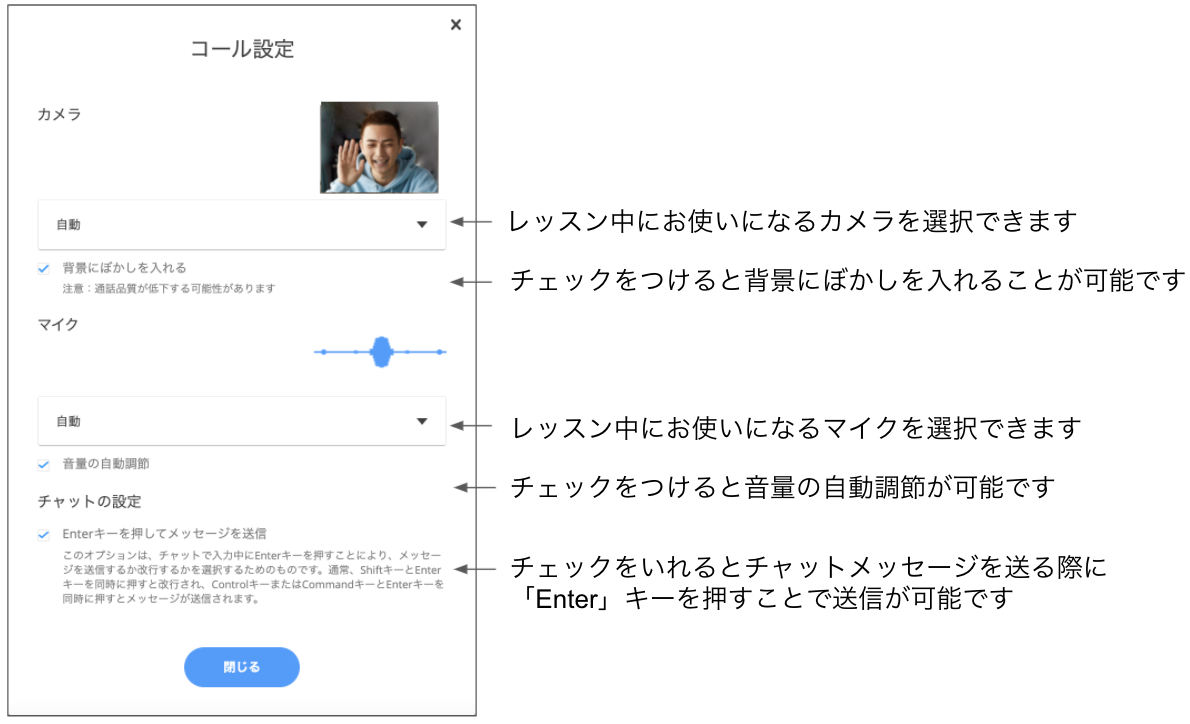Dismiss the dialog with the X
Viewport: 1190px width, 724px height.
pos(456,24)
